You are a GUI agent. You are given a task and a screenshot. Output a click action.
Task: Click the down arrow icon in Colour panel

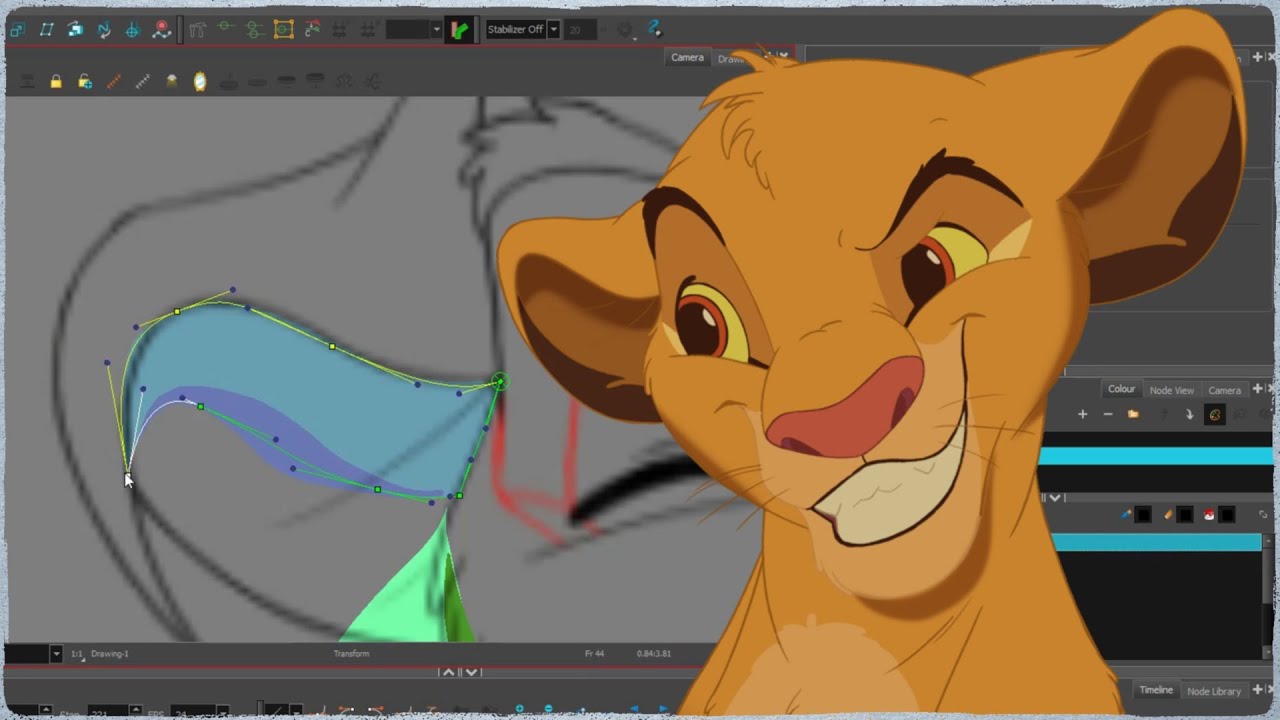click(x=1189, y=414)
